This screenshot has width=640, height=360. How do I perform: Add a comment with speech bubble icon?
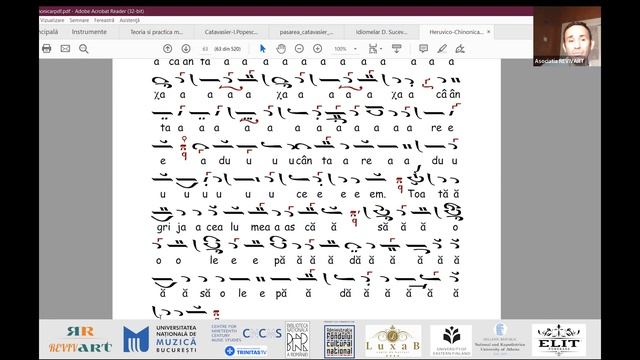pyautogui.click(x=423, y=49)
